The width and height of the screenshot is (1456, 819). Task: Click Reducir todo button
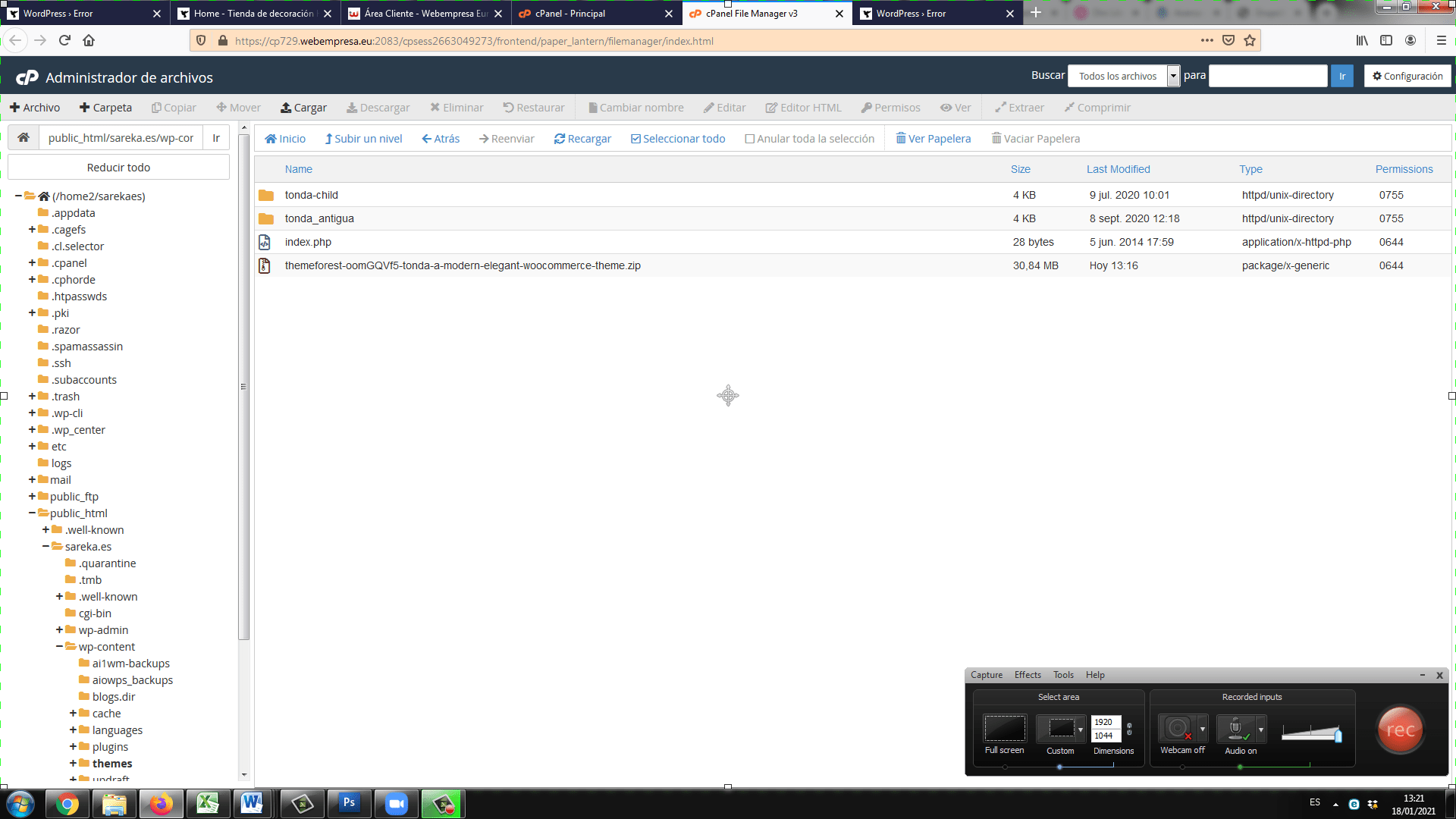pyautogui.click(x=118, y=168)
